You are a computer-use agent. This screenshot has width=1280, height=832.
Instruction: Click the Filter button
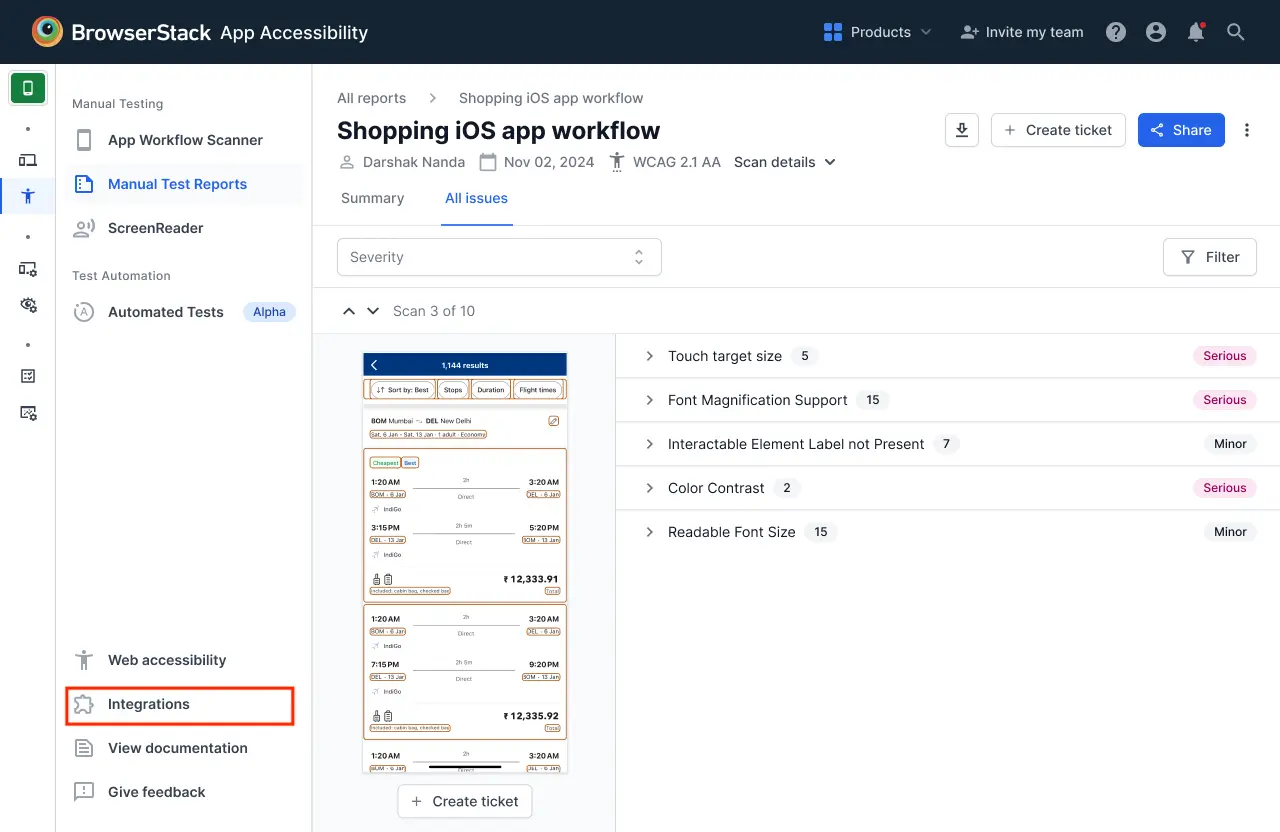pos(1210,257)
